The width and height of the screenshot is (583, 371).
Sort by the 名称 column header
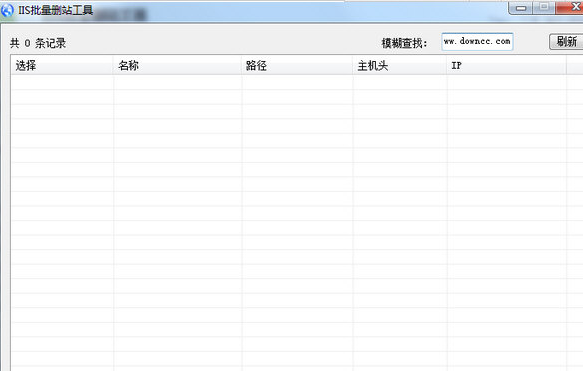[178, 65]
